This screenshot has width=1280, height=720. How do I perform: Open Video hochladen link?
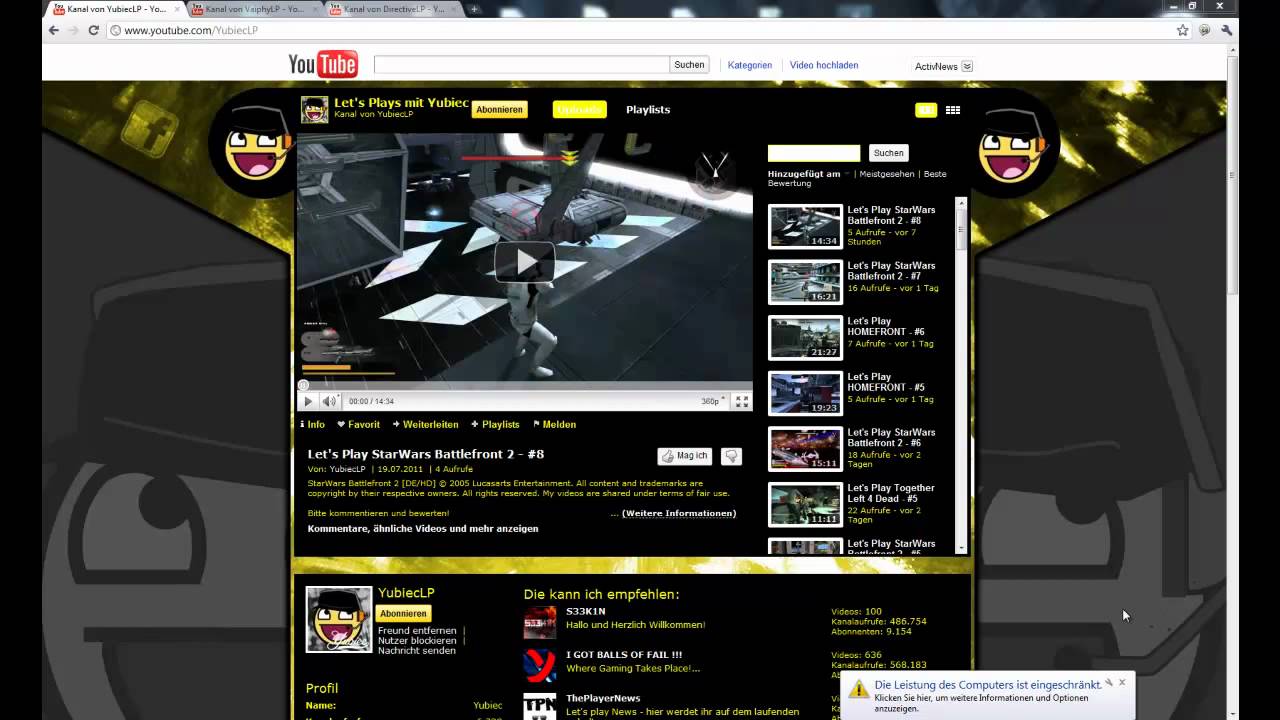(824, 65)
